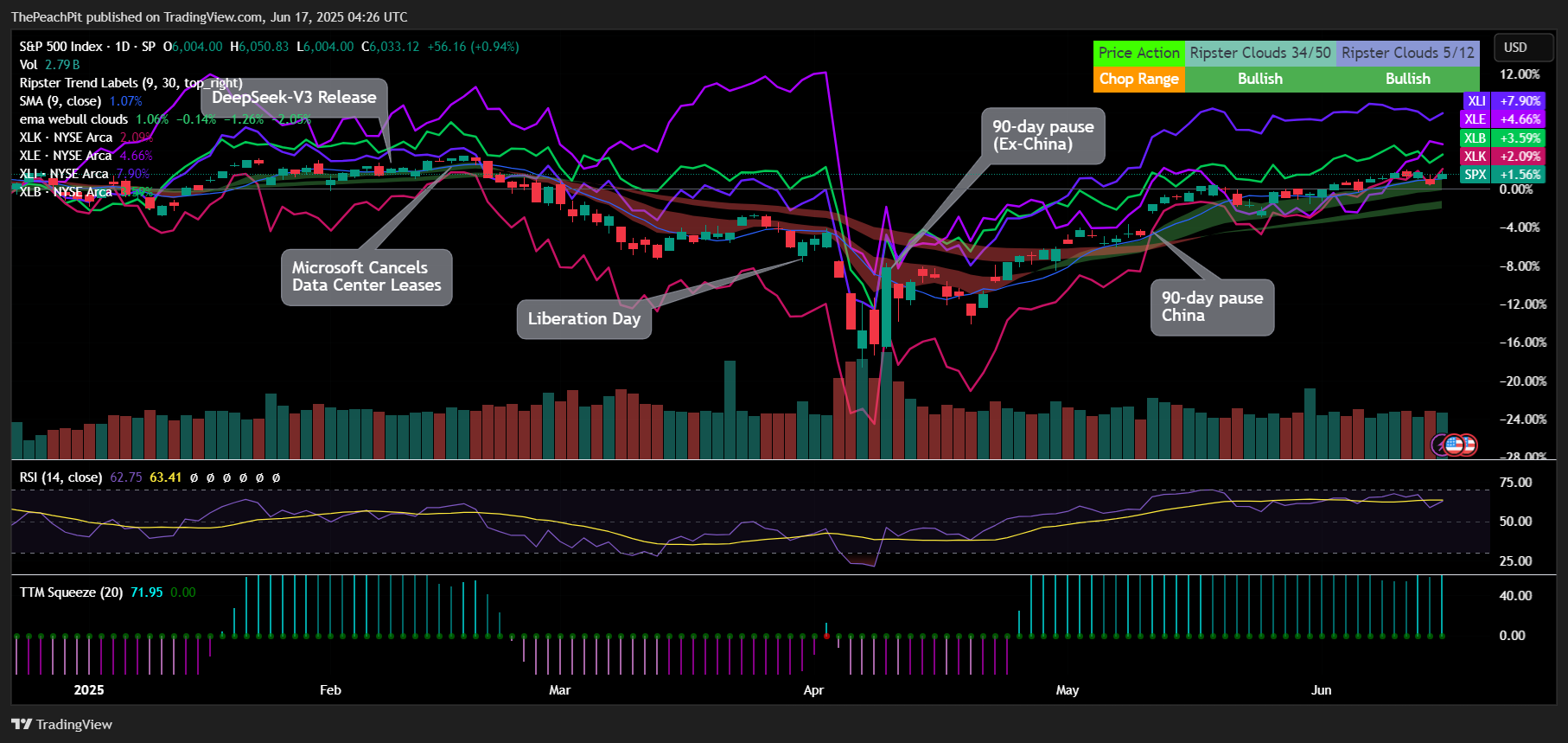
Task: Click 'Bullish' under Ripster Clouds 34/50
Action: (x=1260, y=79)
